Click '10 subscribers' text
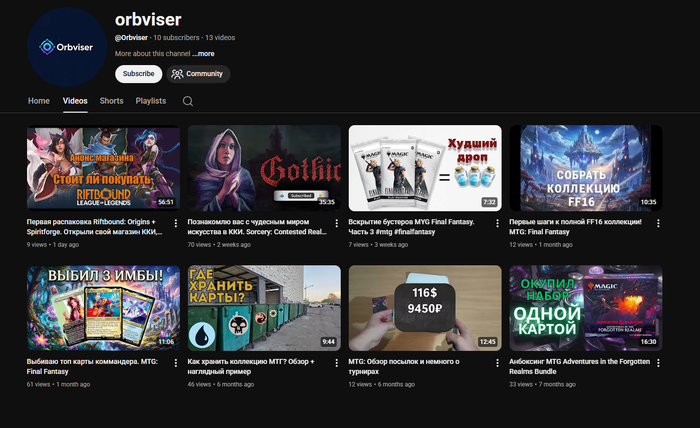Screen dimensions: 700x428 (176, 37)
